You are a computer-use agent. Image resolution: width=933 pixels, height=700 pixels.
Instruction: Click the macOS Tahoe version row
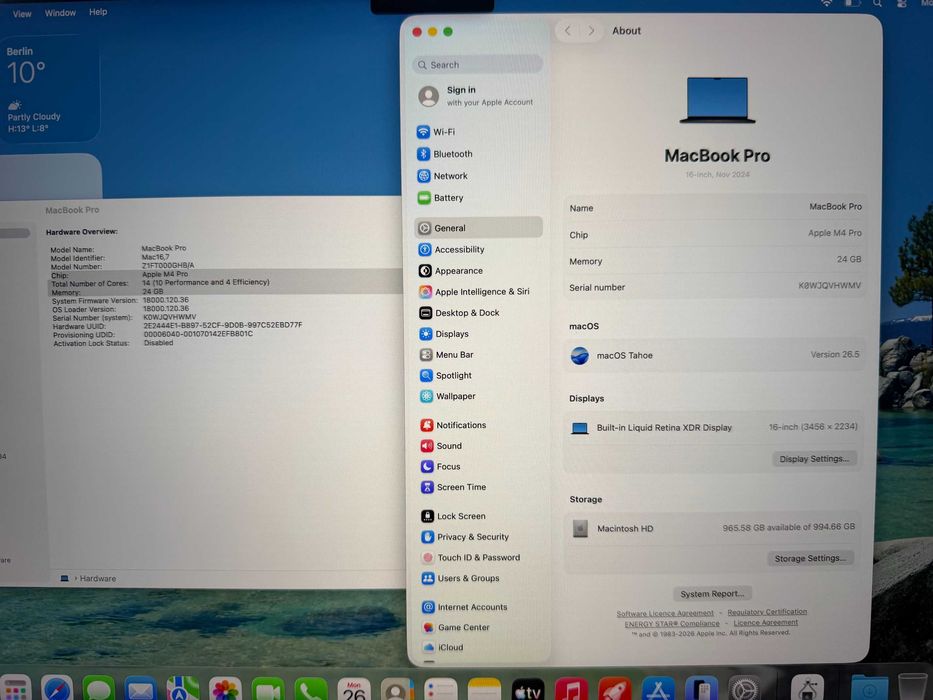tap(714, 355)
